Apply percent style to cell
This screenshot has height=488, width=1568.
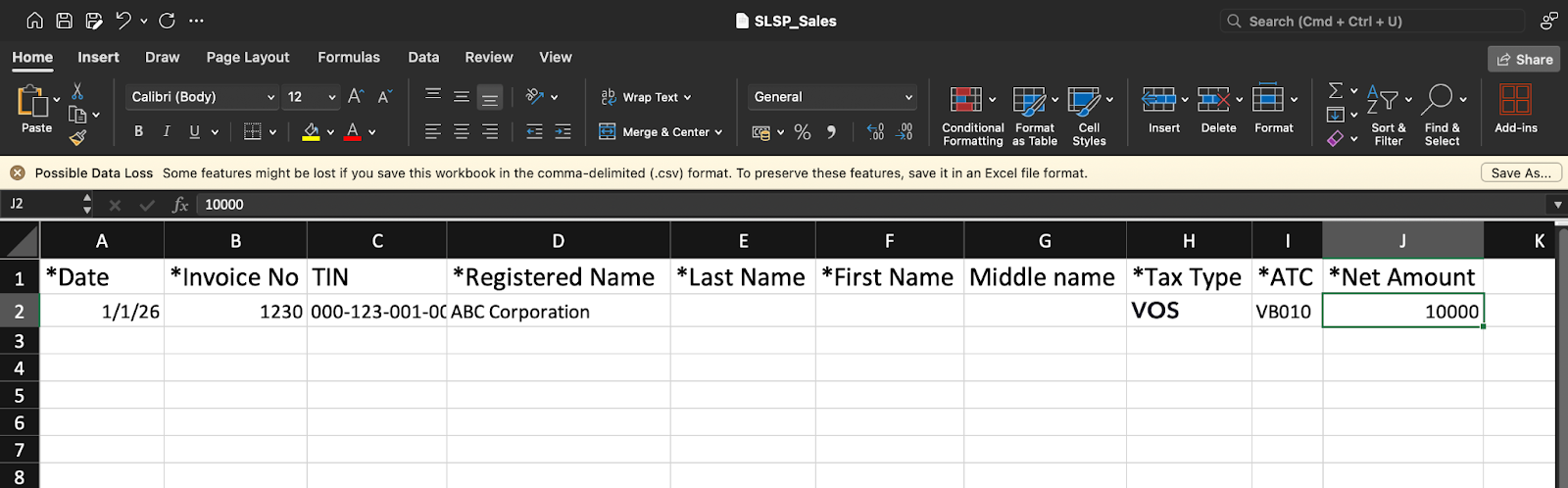(803, 131)
